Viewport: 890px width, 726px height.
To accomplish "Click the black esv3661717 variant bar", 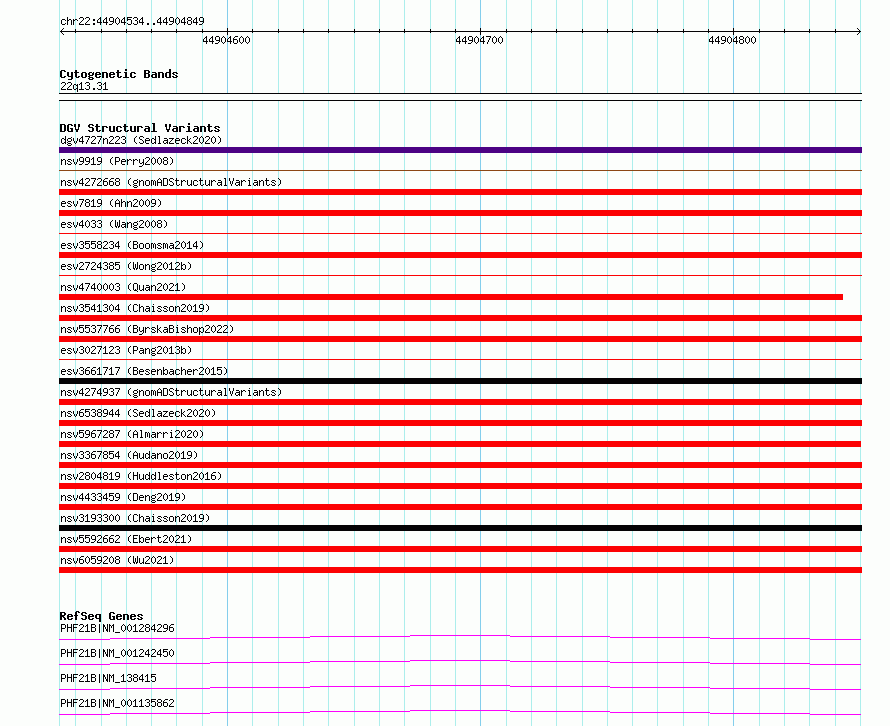I will coord(460,381).
